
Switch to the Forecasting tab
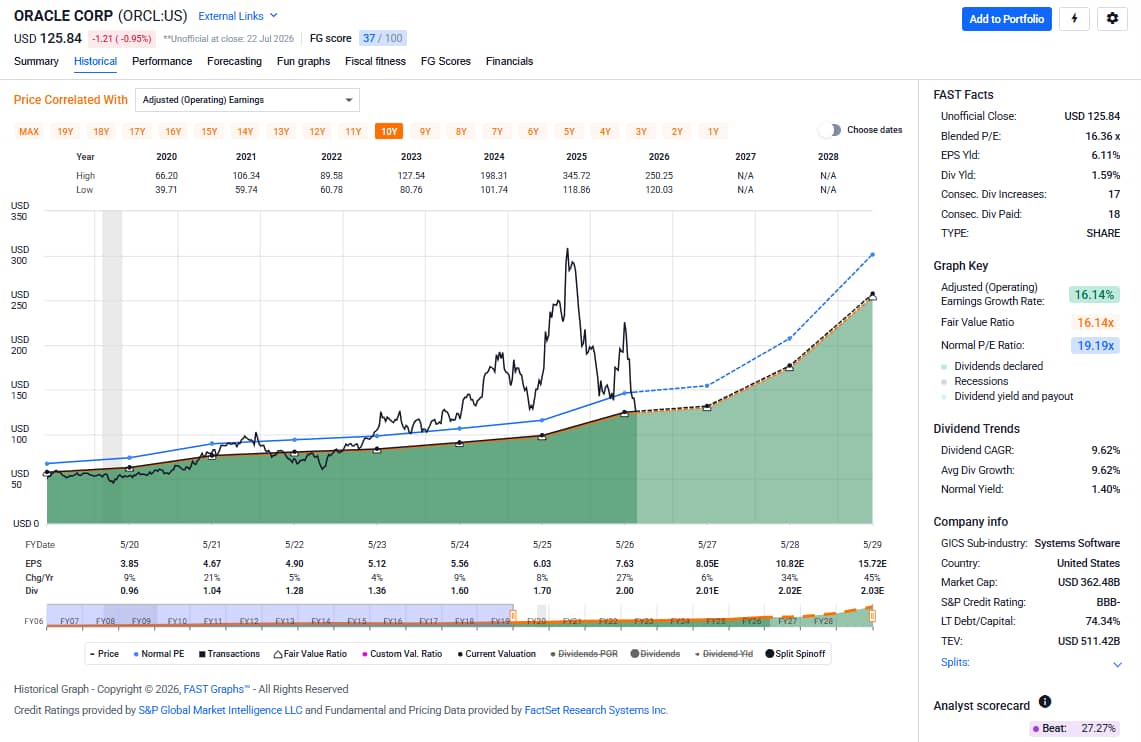(x=234, y=61)
